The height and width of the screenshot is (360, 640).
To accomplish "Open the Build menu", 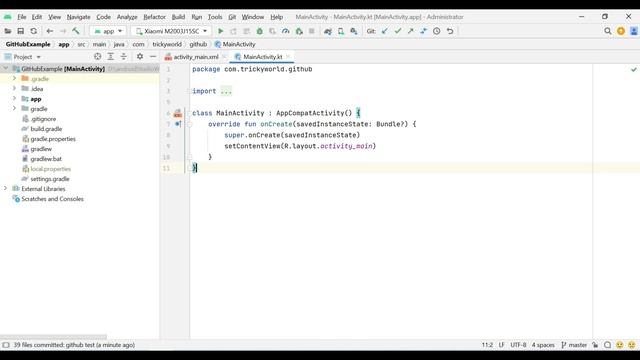I will pos(178,17).
